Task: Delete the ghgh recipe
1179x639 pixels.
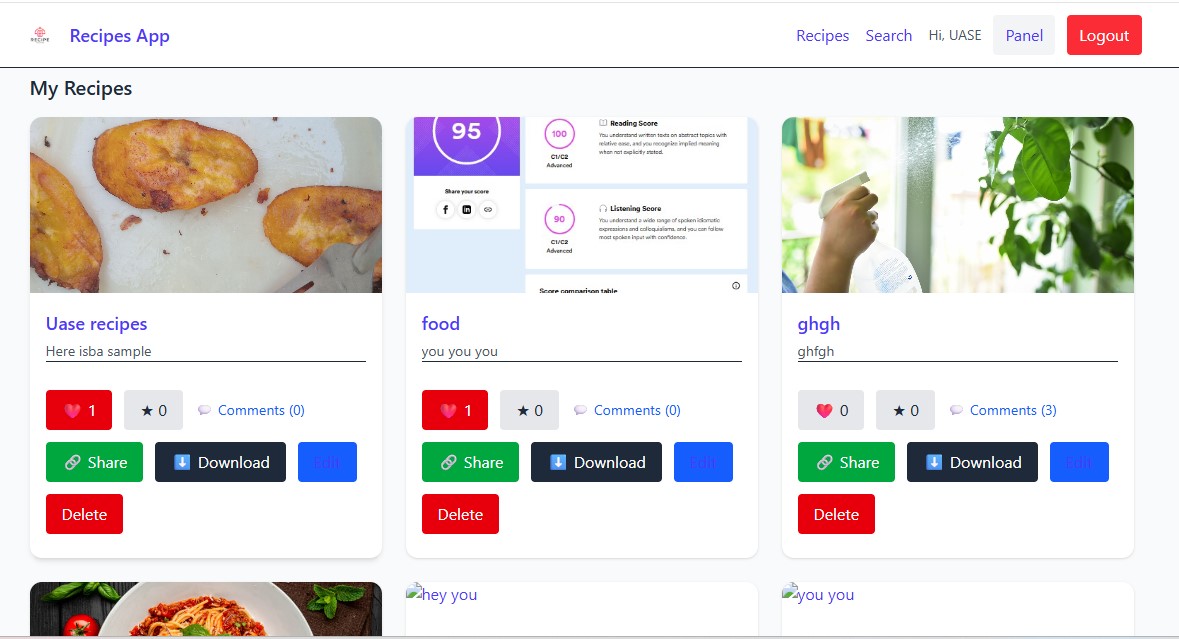Action: click(x=836, y=514)
